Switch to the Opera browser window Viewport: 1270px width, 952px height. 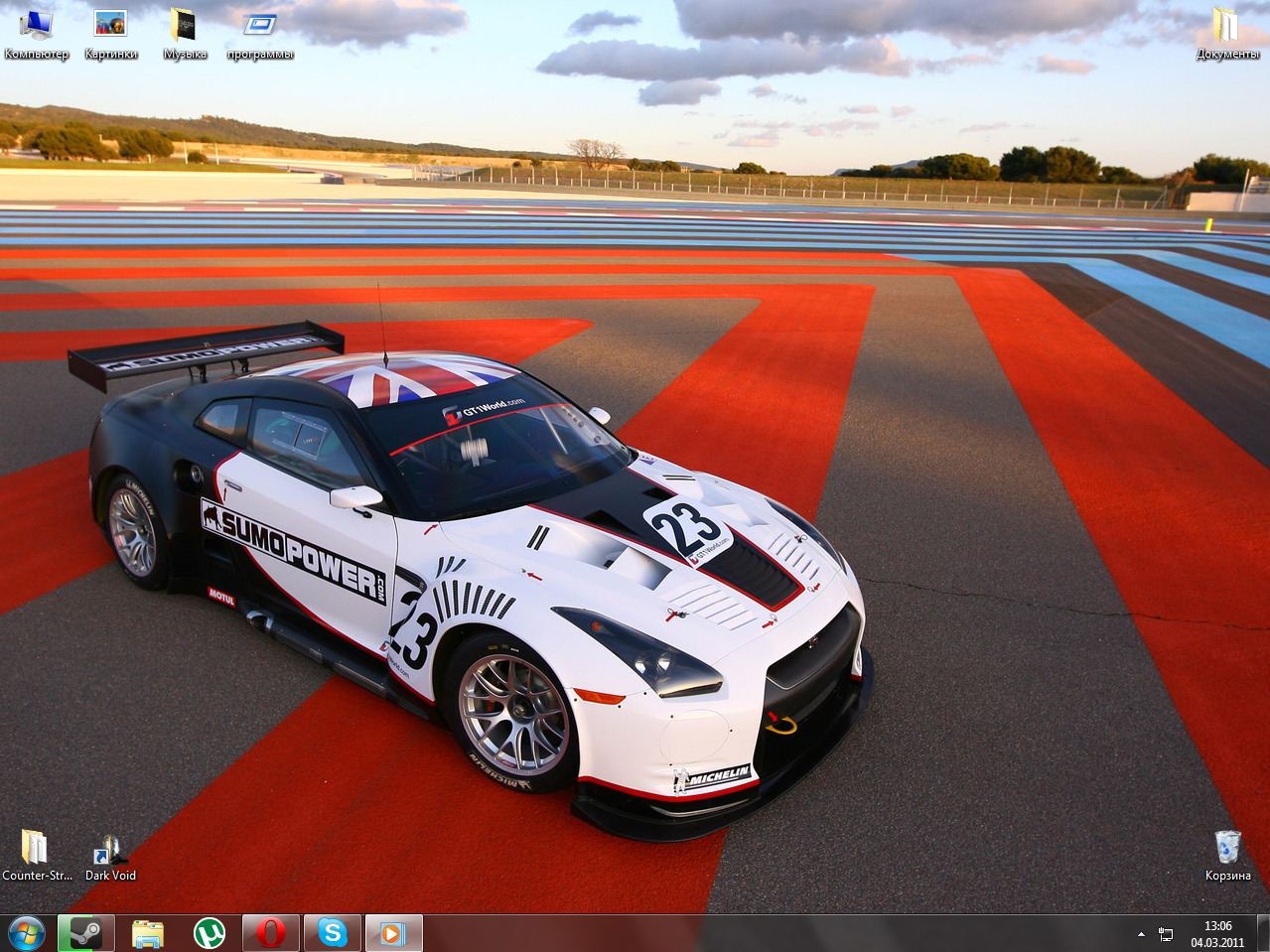click(x=270, y=933)
